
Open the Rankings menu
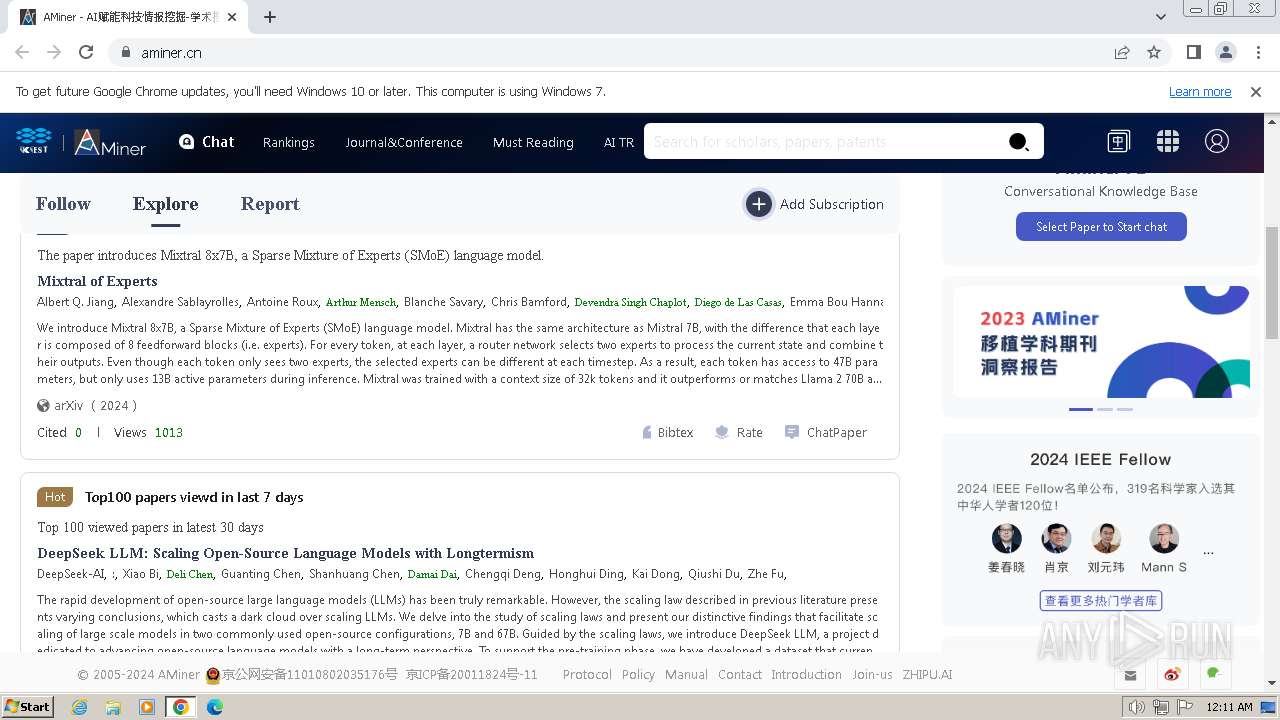pyautogui.click(x=289, y=143)
